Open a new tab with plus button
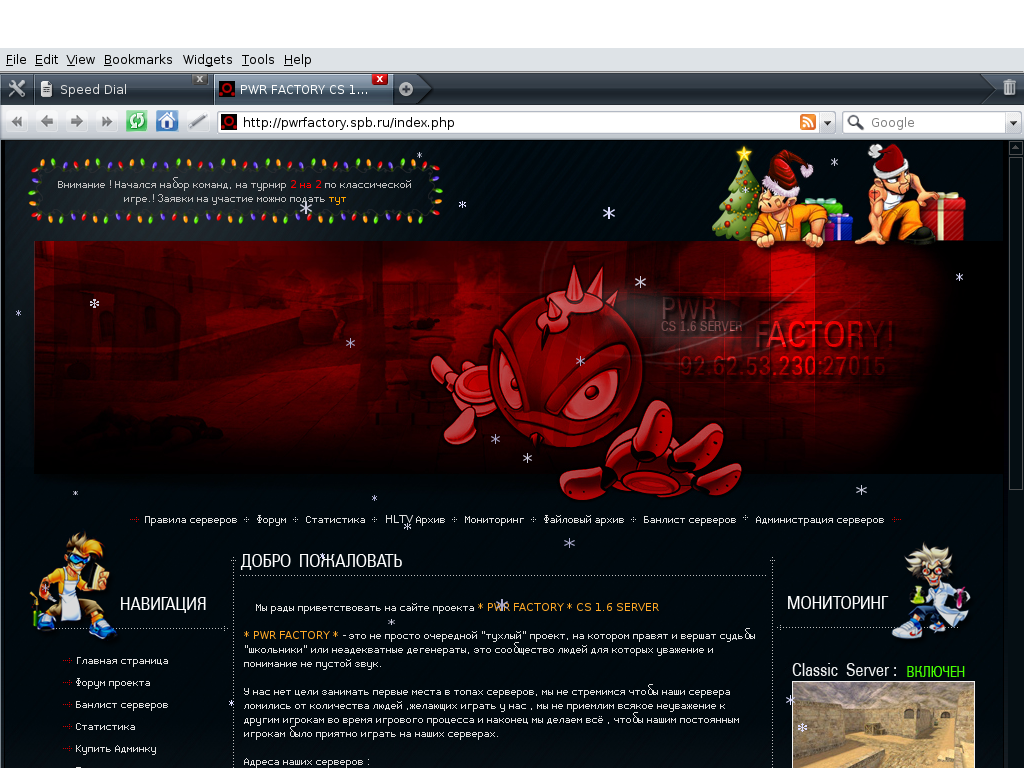 [x=406, y=89]
